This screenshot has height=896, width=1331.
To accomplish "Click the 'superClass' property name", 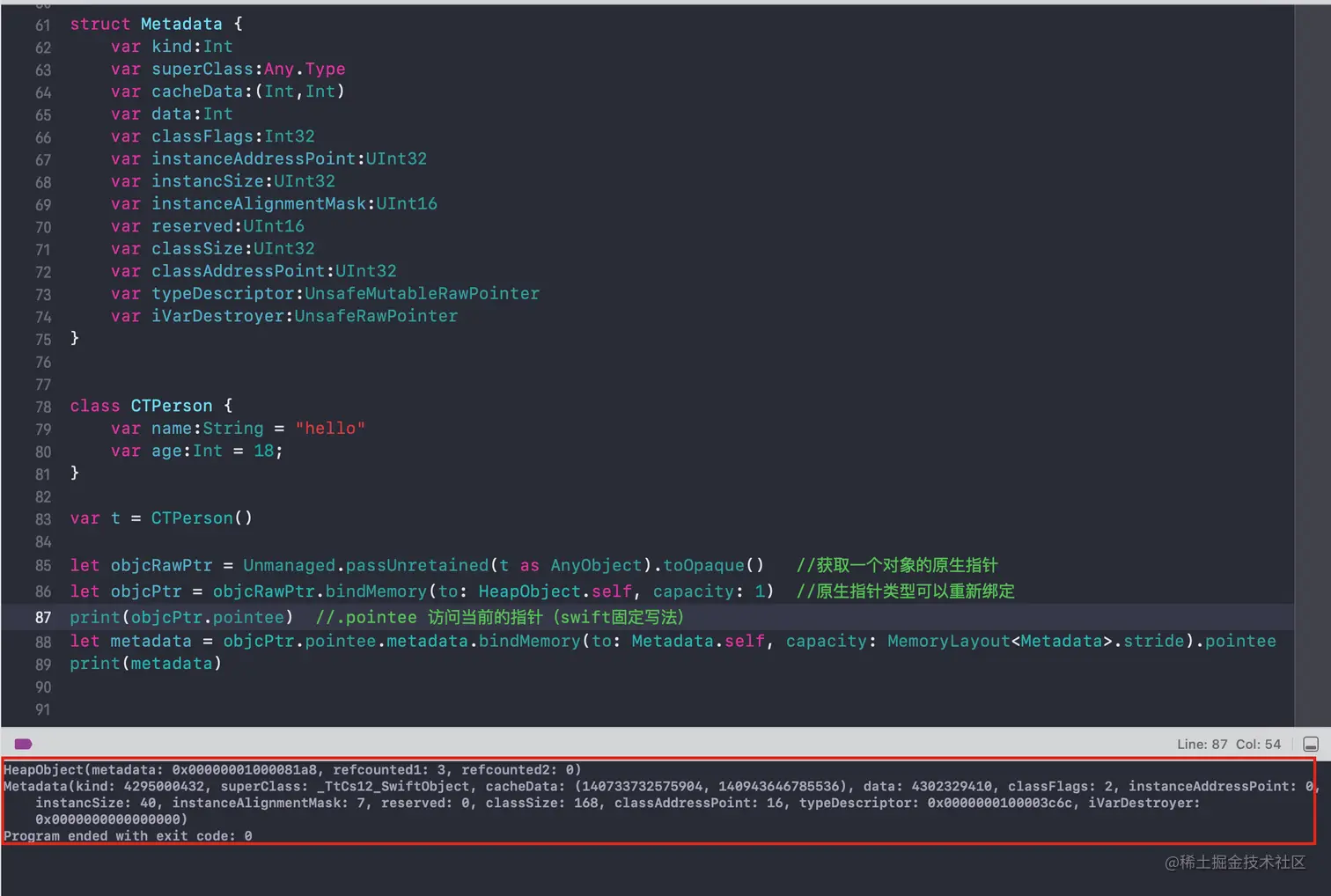I will 202,69.
